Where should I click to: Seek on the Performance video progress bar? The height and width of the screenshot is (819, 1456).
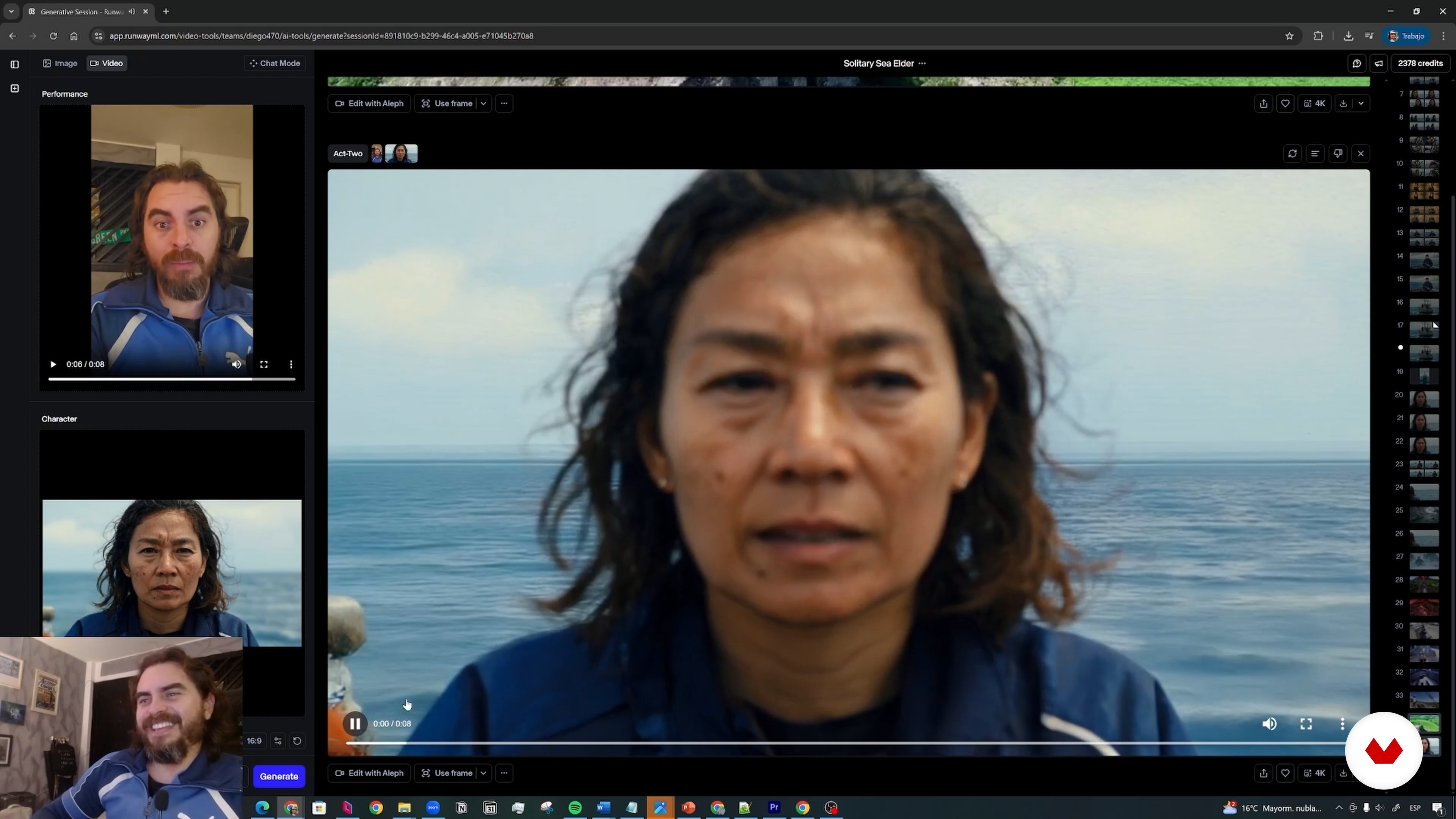pyautogui.click(x=172, y=379)
